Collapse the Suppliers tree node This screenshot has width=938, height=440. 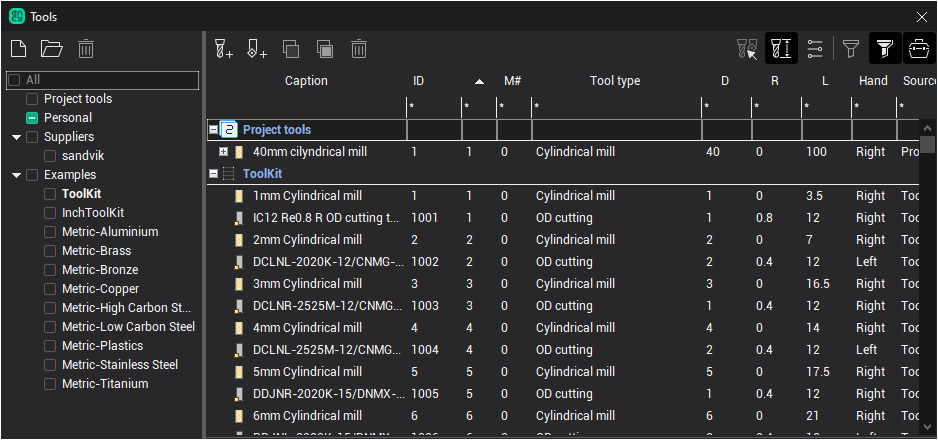[x=17, y=137]
